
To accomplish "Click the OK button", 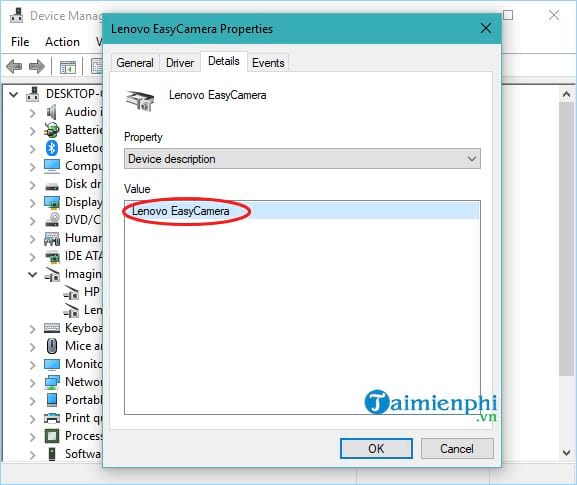I will coord(376,449).
